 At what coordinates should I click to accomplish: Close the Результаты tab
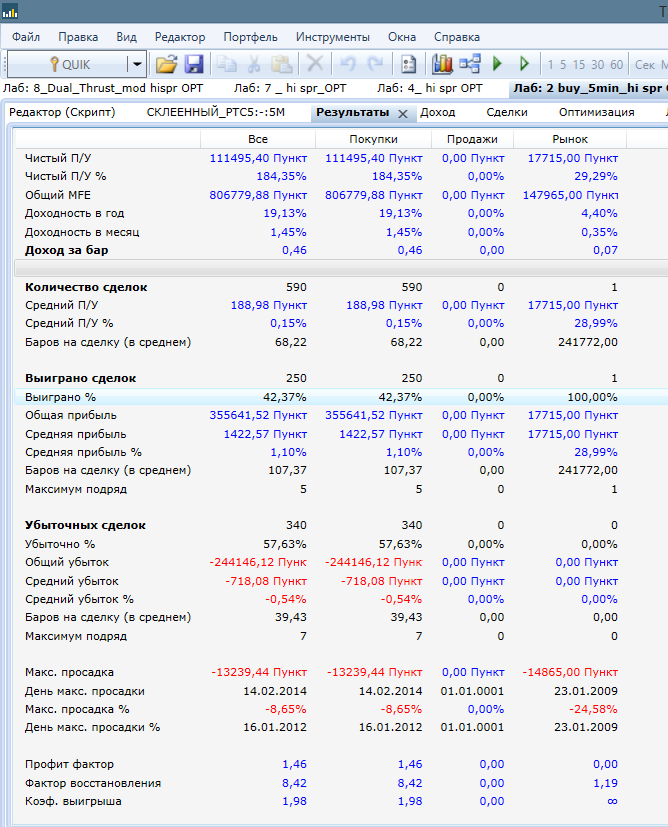(x=402, y=113)
